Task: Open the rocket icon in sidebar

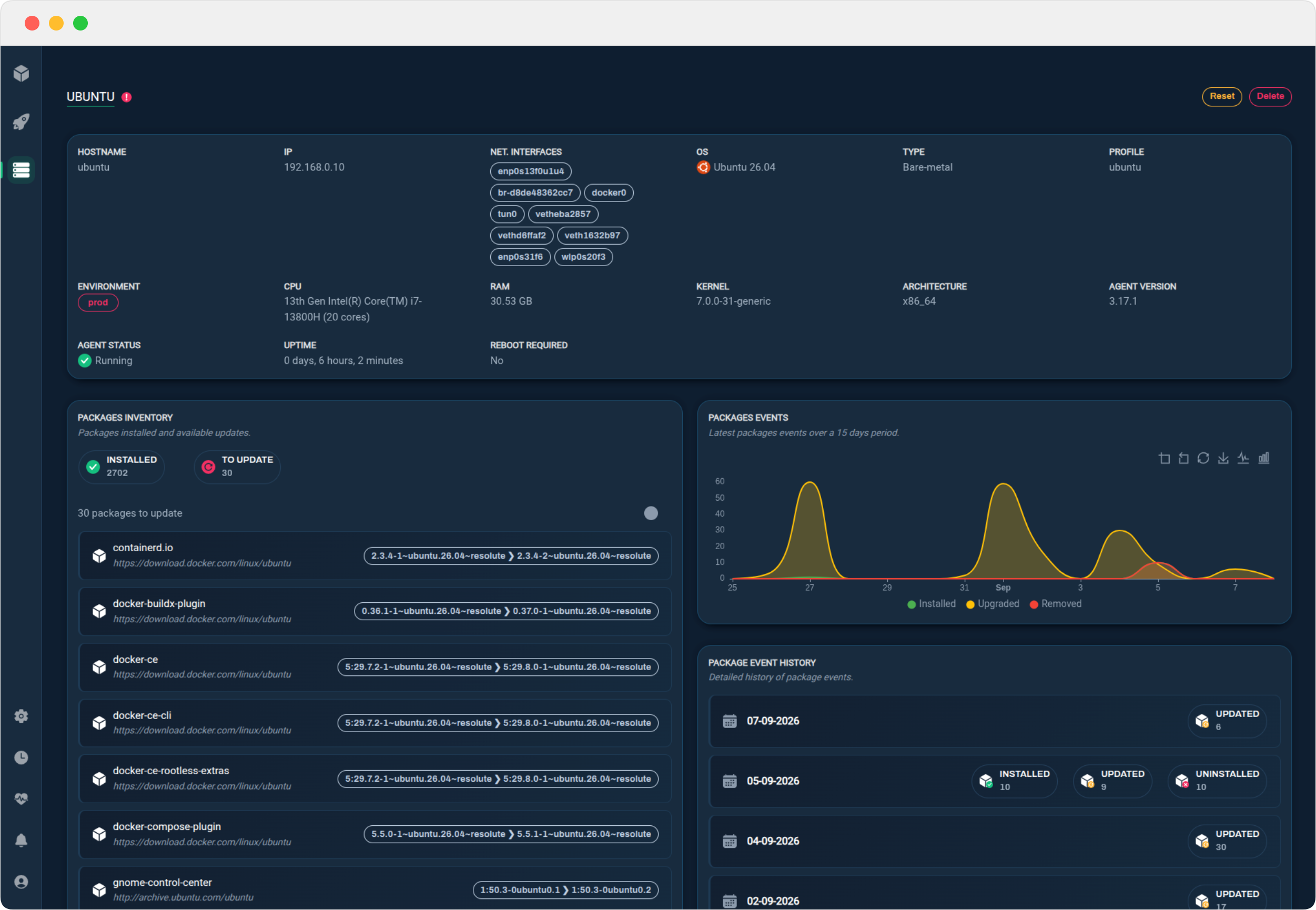Action: coord(21,122)
